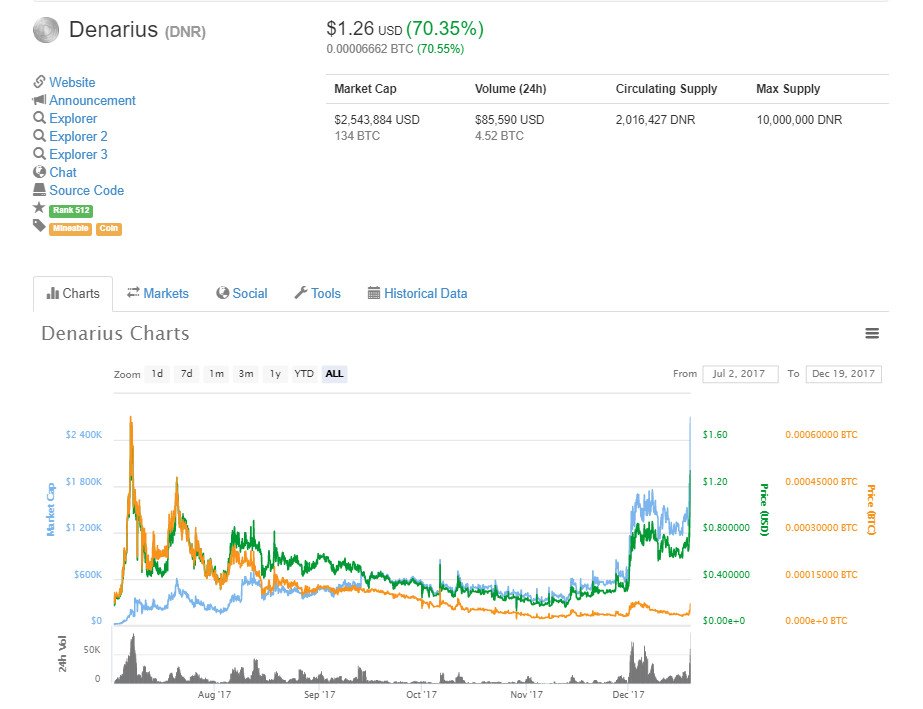Switch to the Historical Data tab
The image size is (923, 709).
pyautogui.click(x=417, y=293)
